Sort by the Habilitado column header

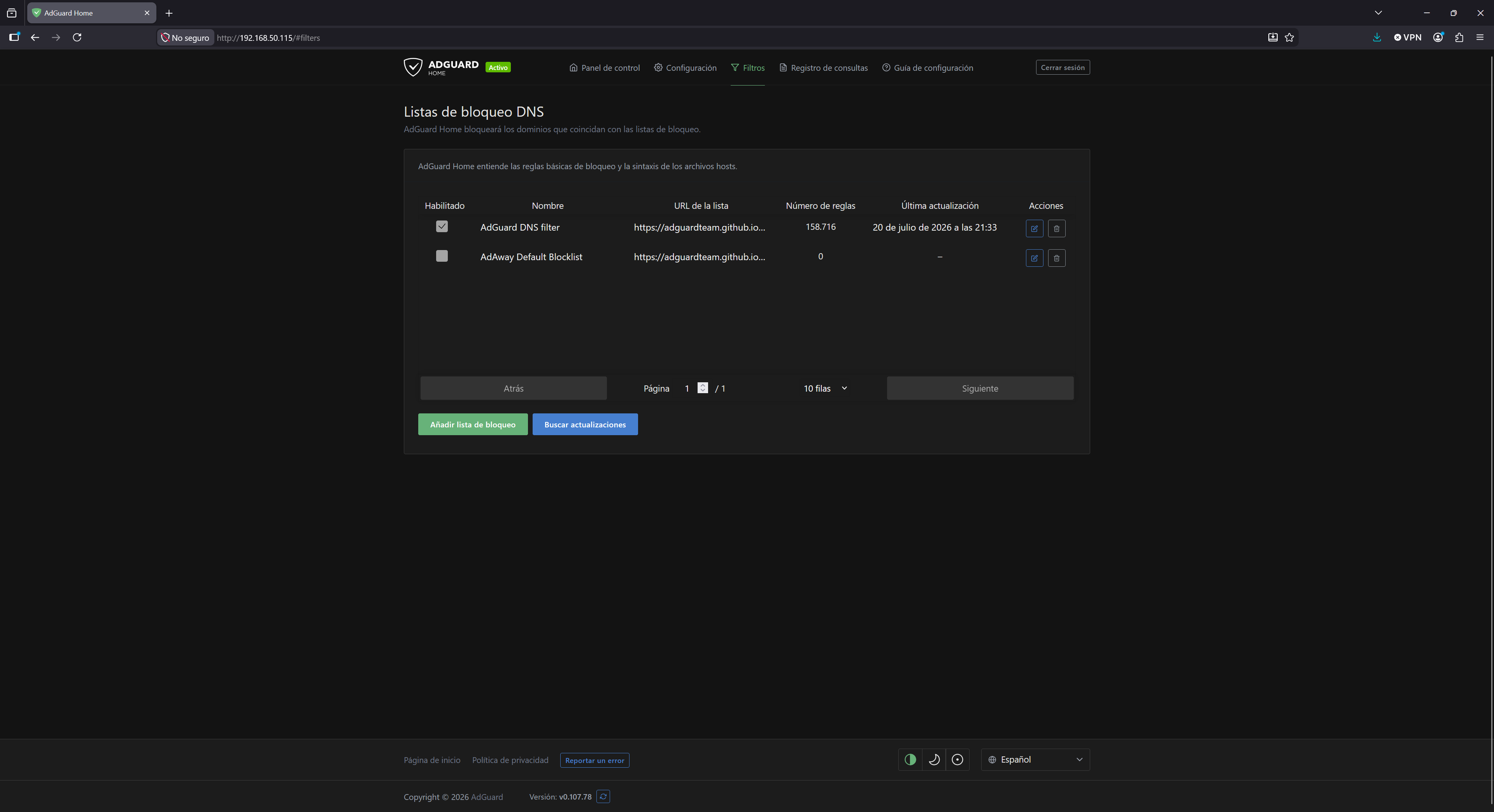pyautogui.click(x=444, y=206)
